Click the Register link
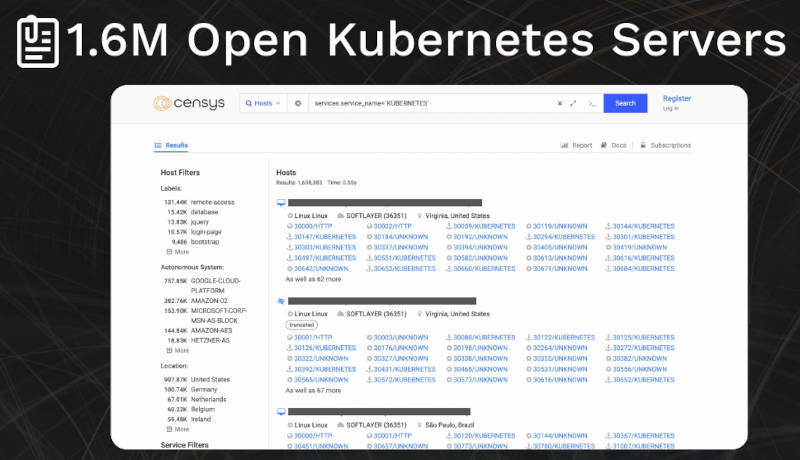Viewport: 800px width, 460px height. click(677, 98)
